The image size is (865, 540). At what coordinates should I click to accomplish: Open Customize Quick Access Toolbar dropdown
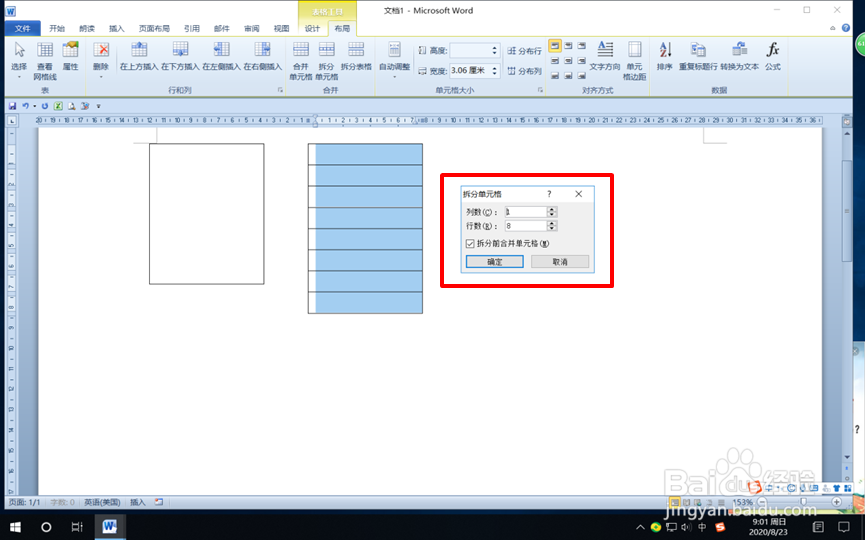coord(99,106)
